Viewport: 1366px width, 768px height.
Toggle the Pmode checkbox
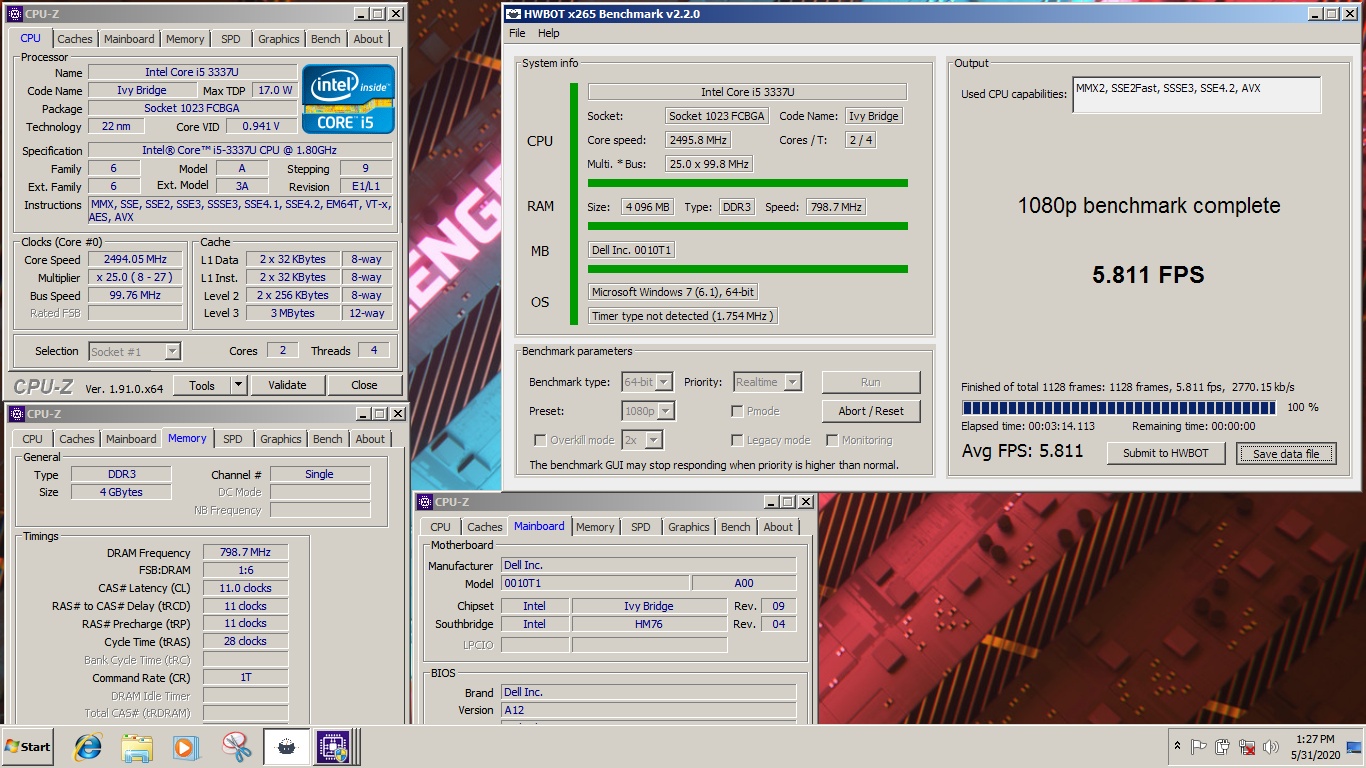(737, 411)
